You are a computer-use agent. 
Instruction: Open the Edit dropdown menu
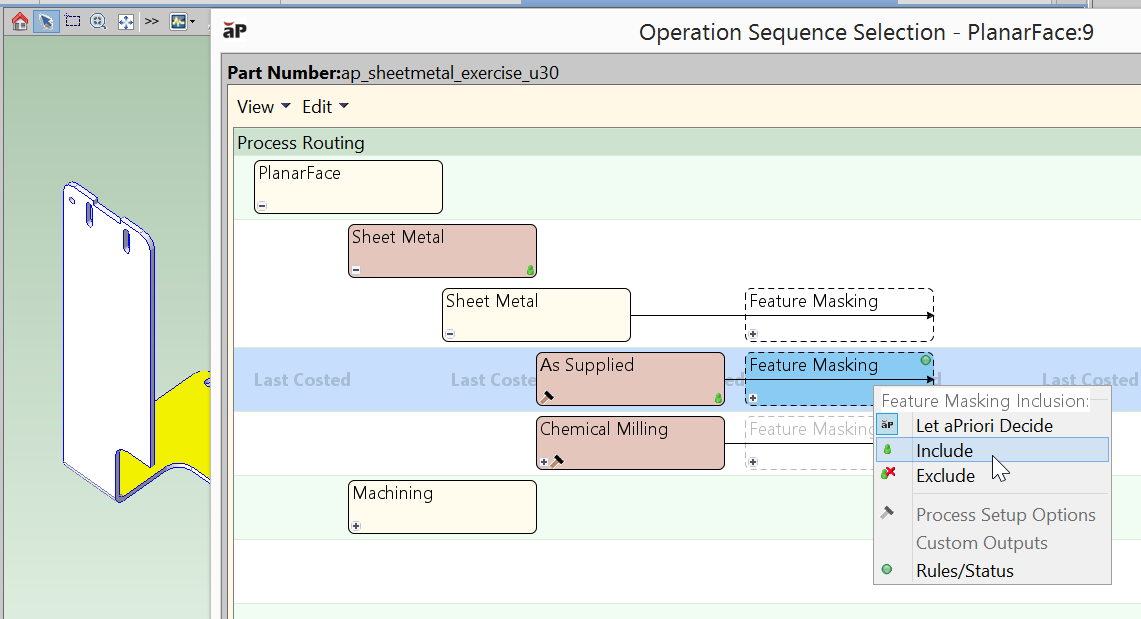click(325, 107)
